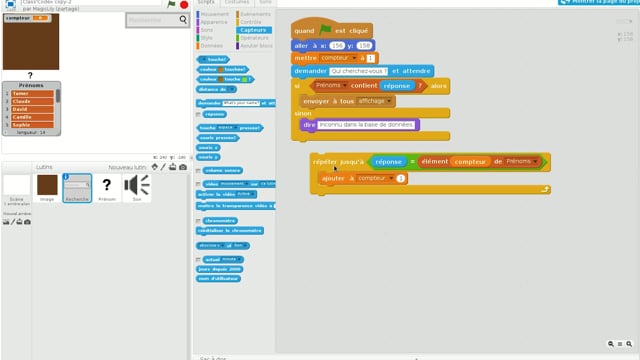
Task: Click nom d'utilisateur block in palette
Action: coord(218,279)
